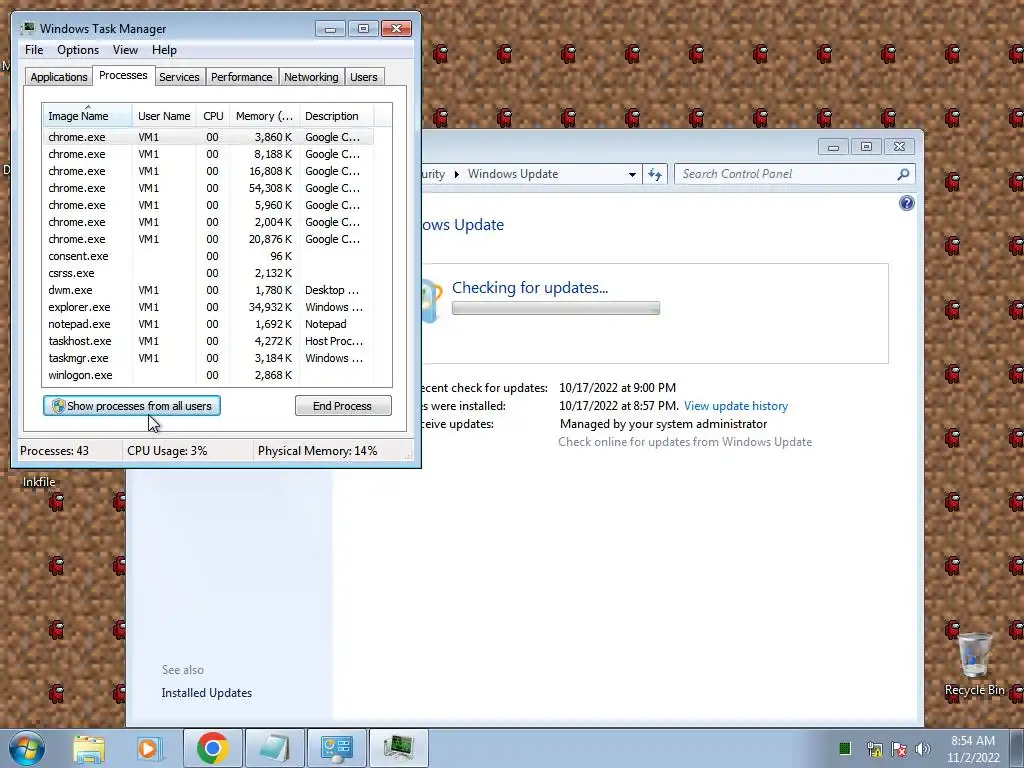The image size is (1024, 768).
Task: Switch to the Applications tab
Action: [x=59, y=77]
